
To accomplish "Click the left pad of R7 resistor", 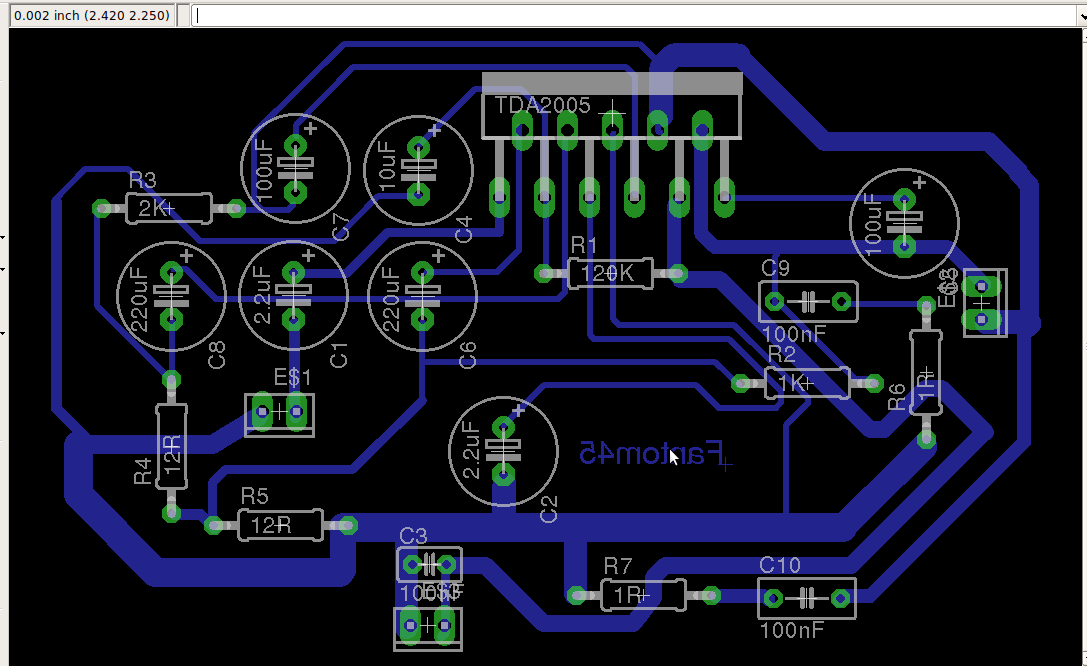I will [x=576, y=595].
